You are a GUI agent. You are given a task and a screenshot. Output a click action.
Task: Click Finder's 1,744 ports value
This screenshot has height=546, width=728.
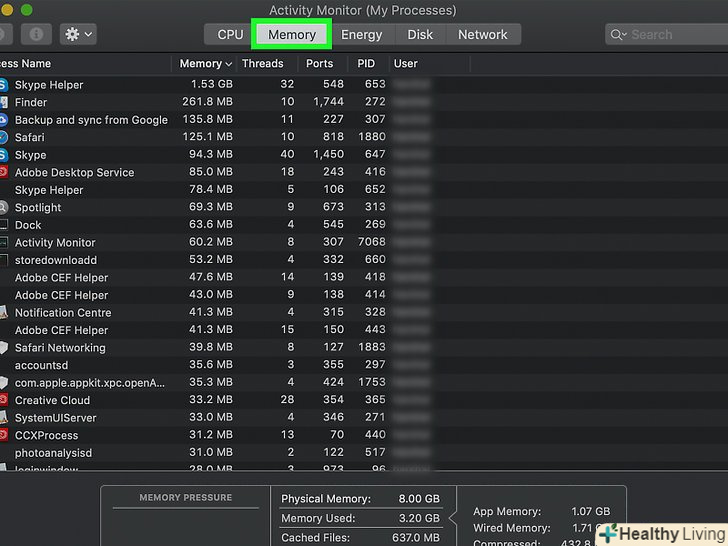coord(328,102)
